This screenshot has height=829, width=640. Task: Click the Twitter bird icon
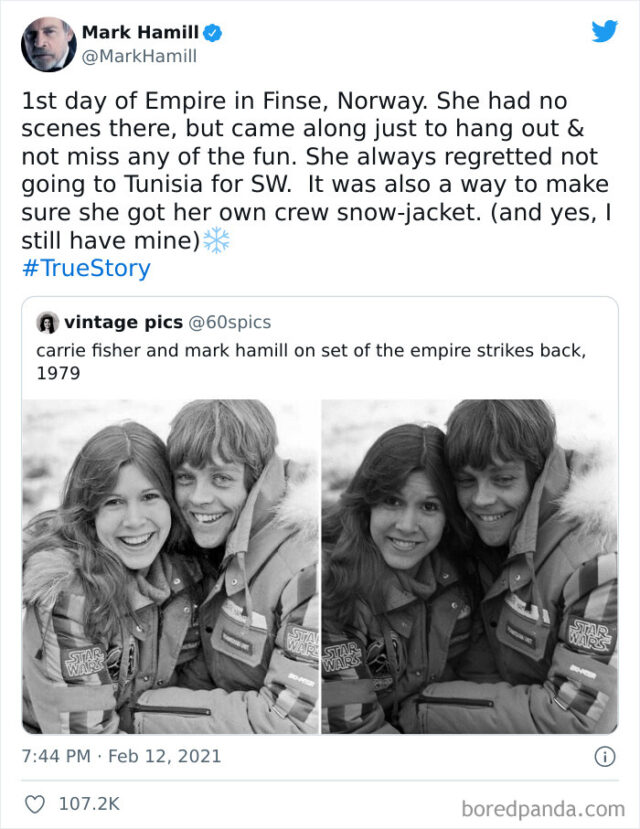pos(607,32)
